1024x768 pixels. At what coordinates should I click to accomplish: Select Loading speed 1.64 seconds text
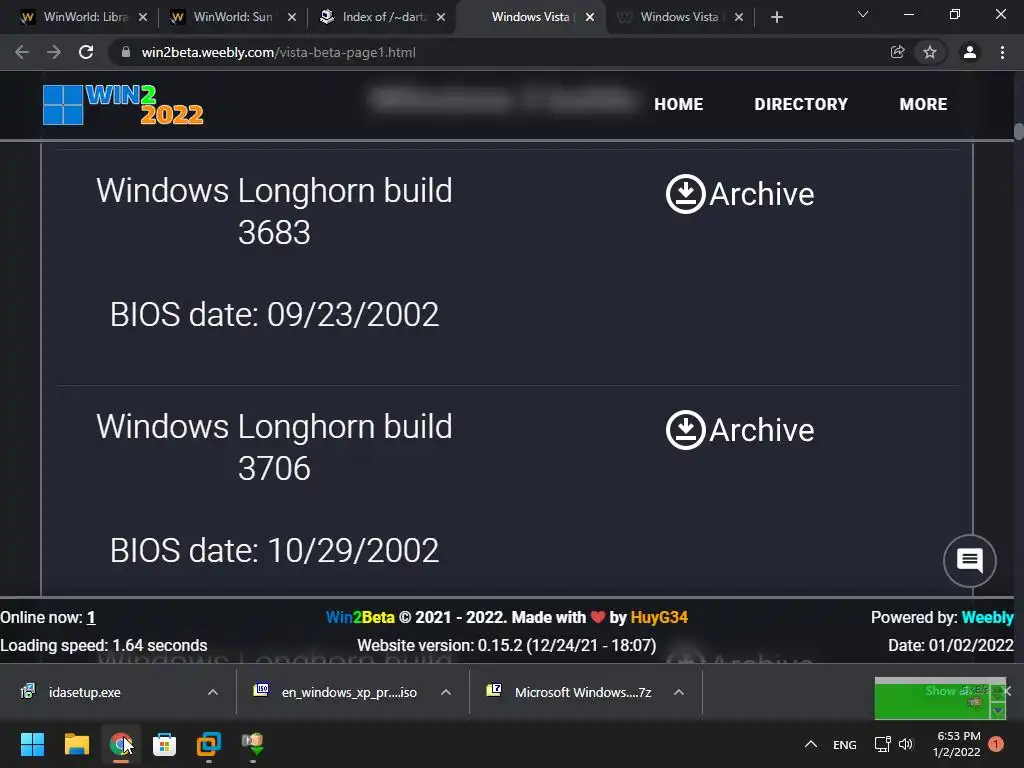tap(104, 645)
